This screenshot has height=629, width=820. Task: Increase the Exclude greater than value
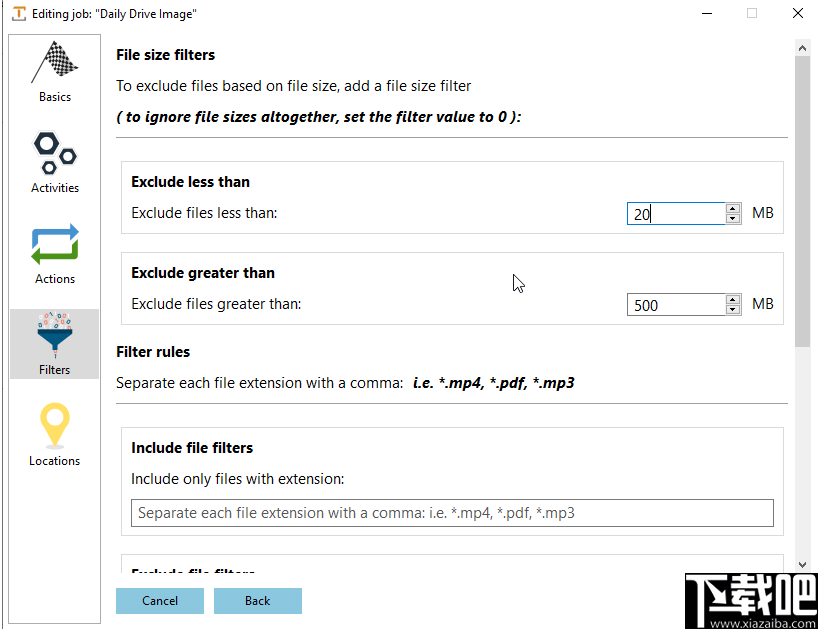pos(733,299)
